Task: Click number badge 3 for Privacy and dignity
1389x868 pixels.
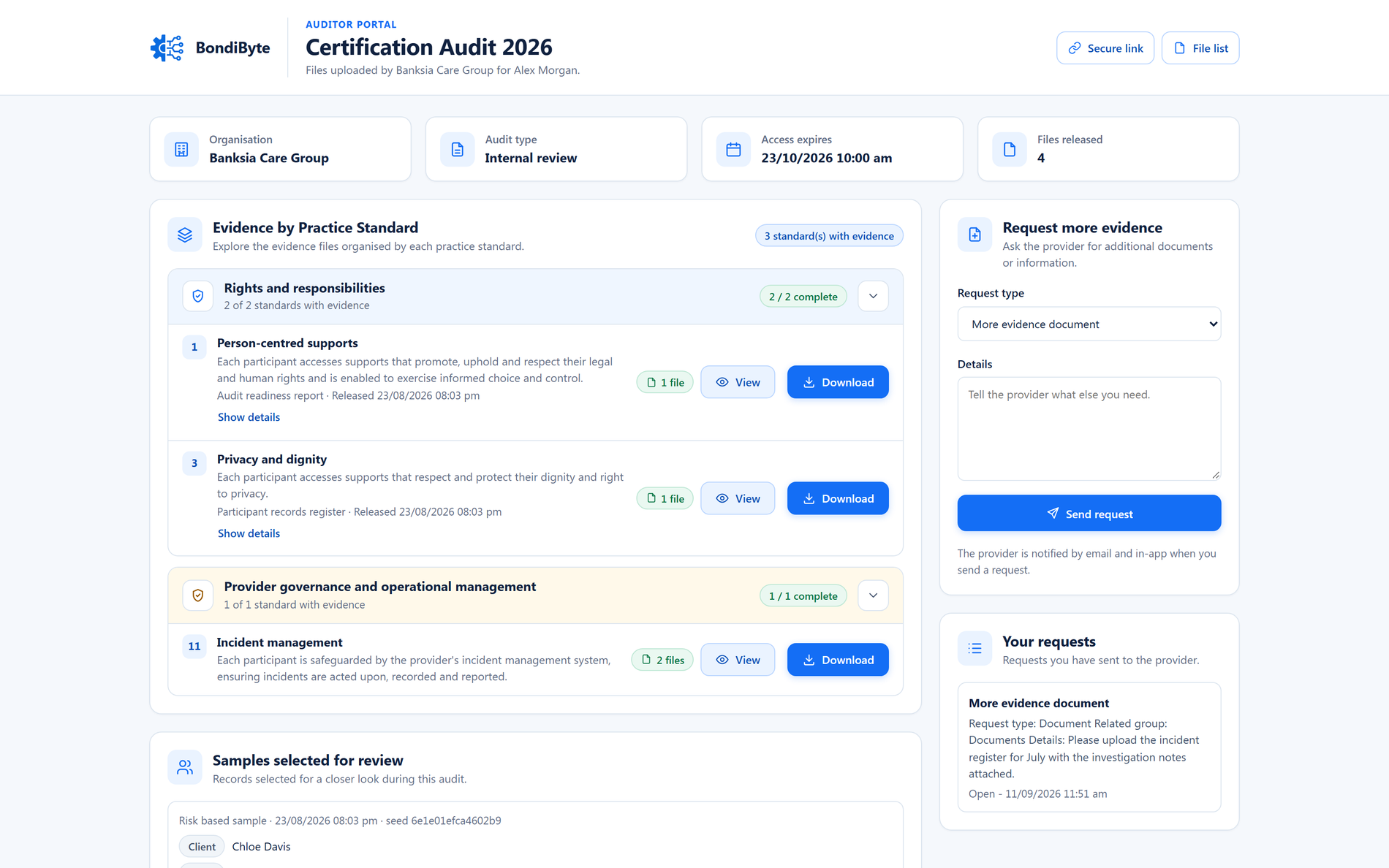Action: (x=194, y=463)
